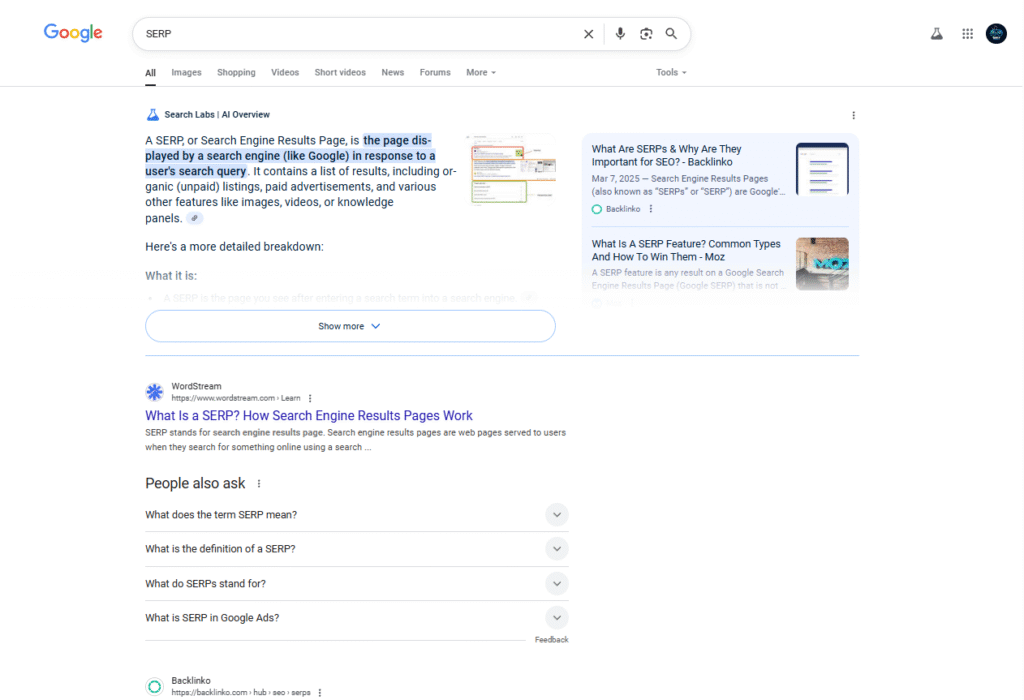
Task: Open the Google apps grid icon
Action: click(967, 34)
